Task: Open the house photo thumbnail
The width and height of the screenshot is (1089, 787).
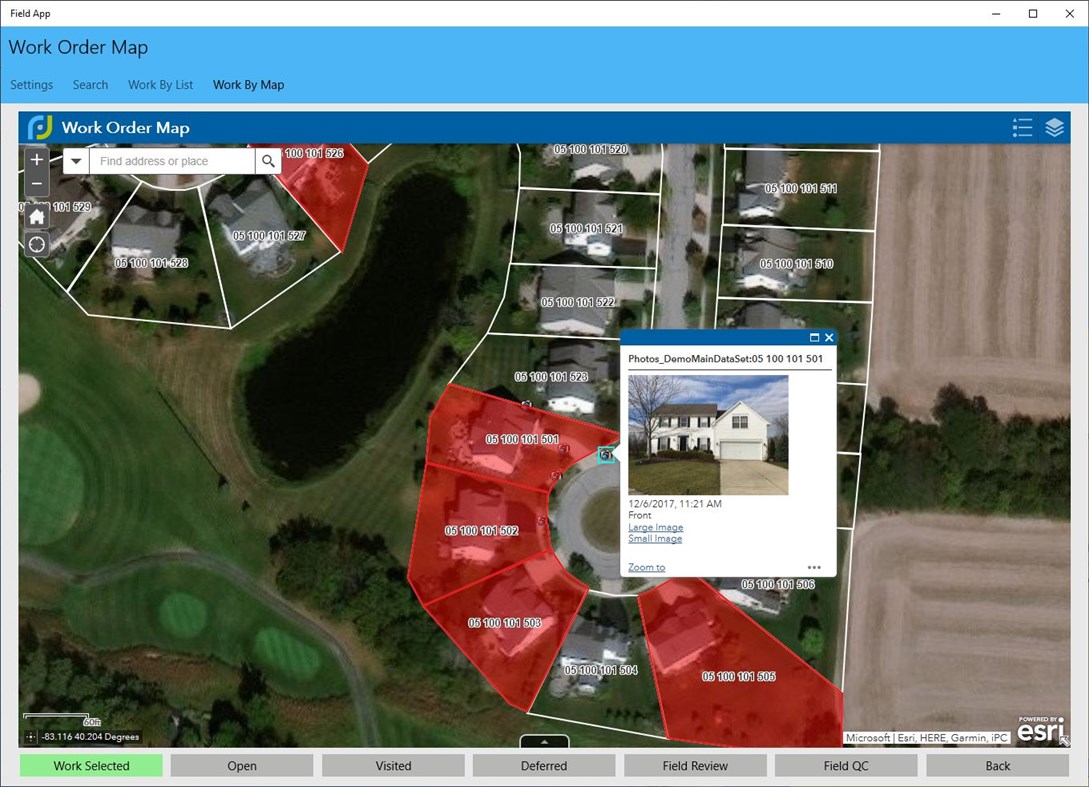Action: 707,435
